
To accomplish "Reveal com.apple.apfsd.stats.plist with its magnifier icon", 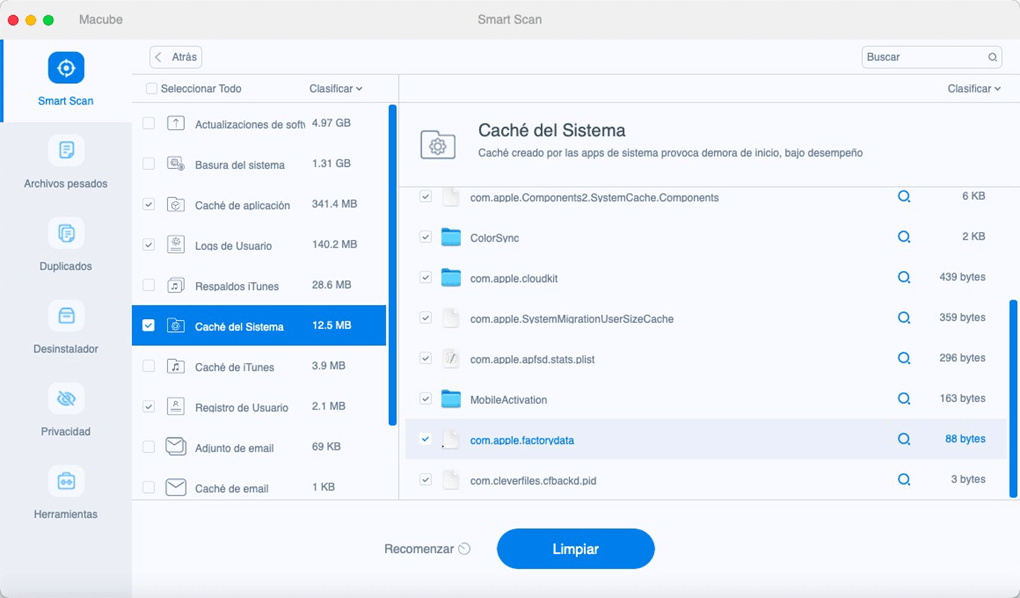I will point(904,358).
